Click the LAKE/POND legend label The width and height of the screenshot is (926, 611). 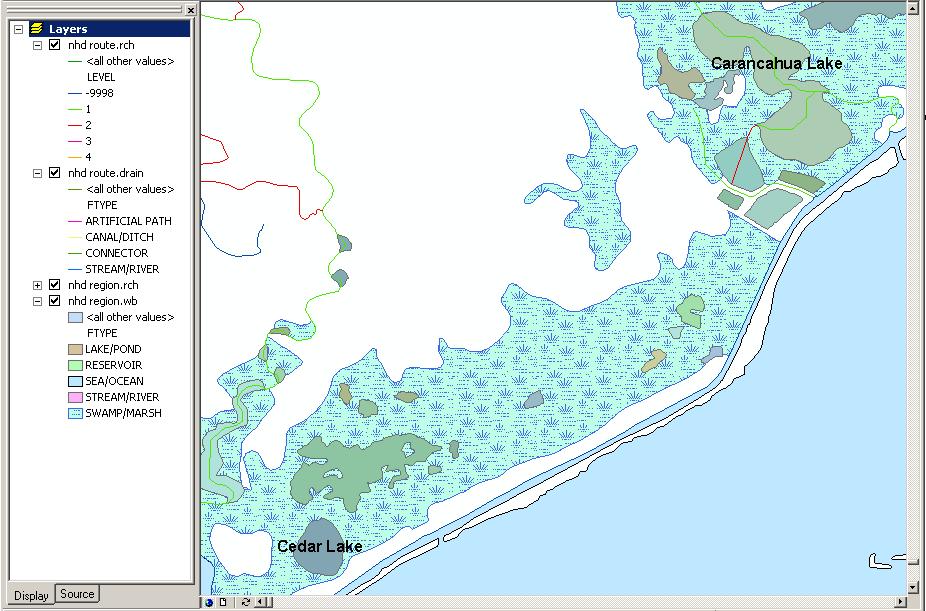point(113,349)
